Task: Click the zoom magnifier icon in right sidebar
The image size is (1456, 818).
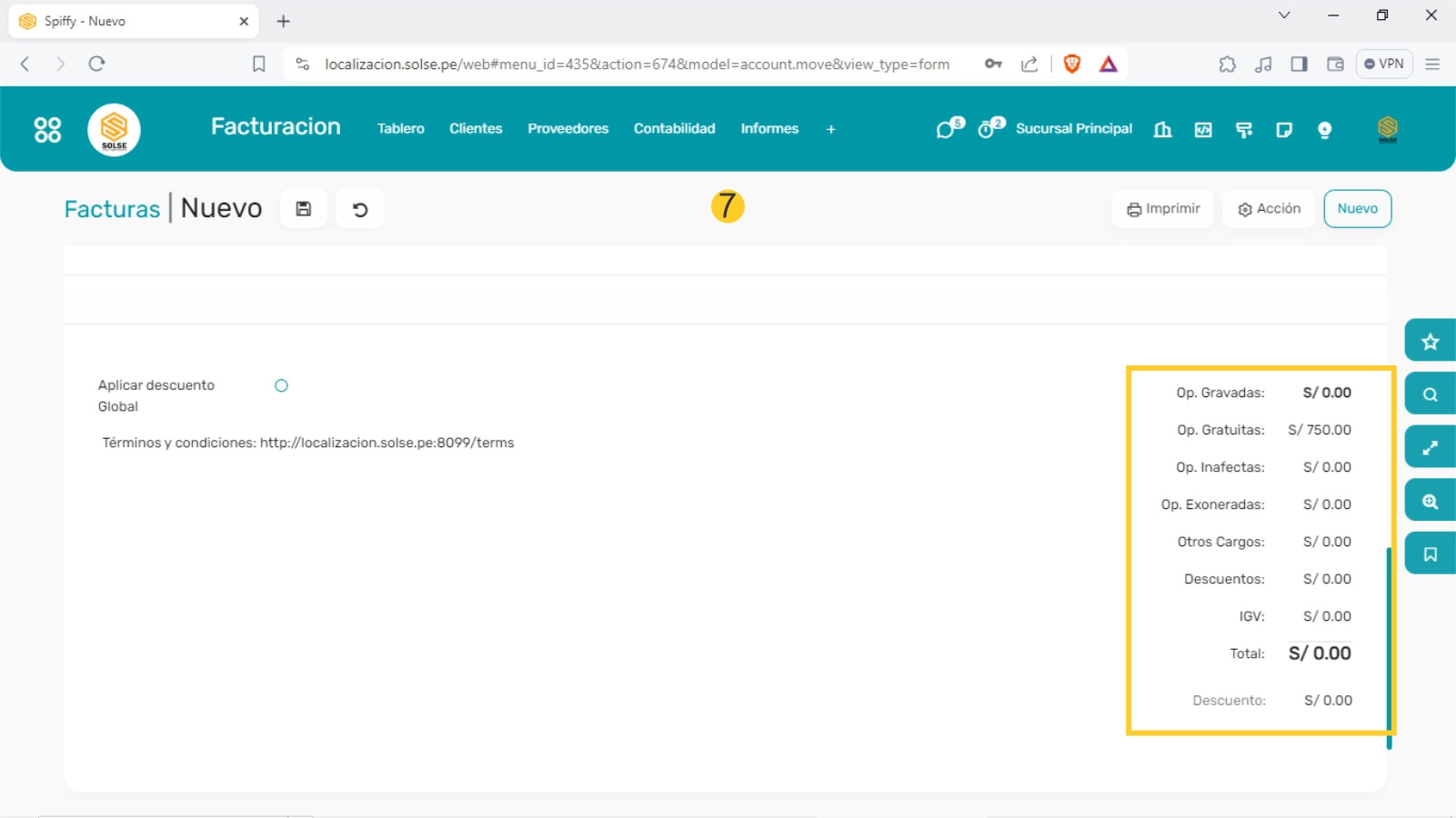Action: tap(1430, 502)
